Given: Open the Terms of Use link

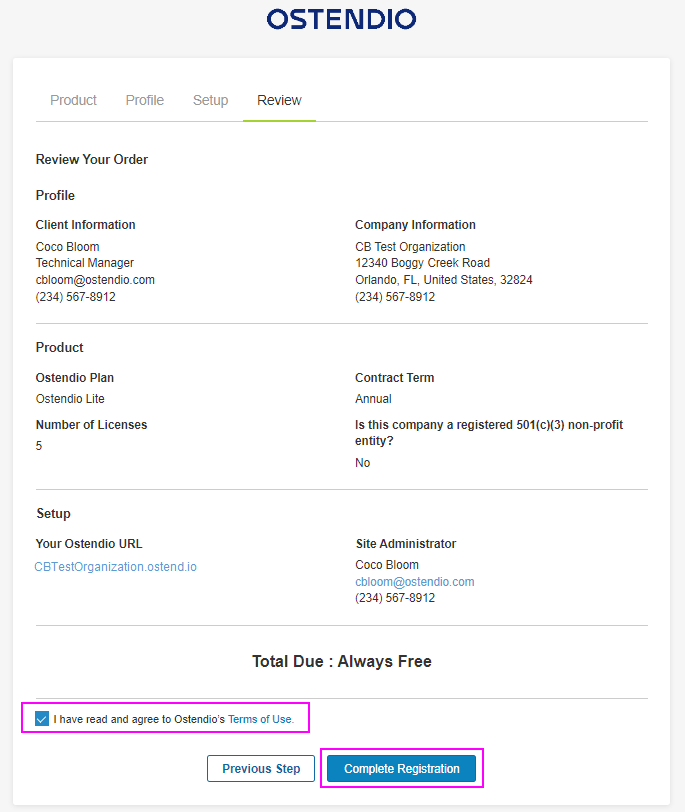Looking at the screenshot, I should click(260, 719).
